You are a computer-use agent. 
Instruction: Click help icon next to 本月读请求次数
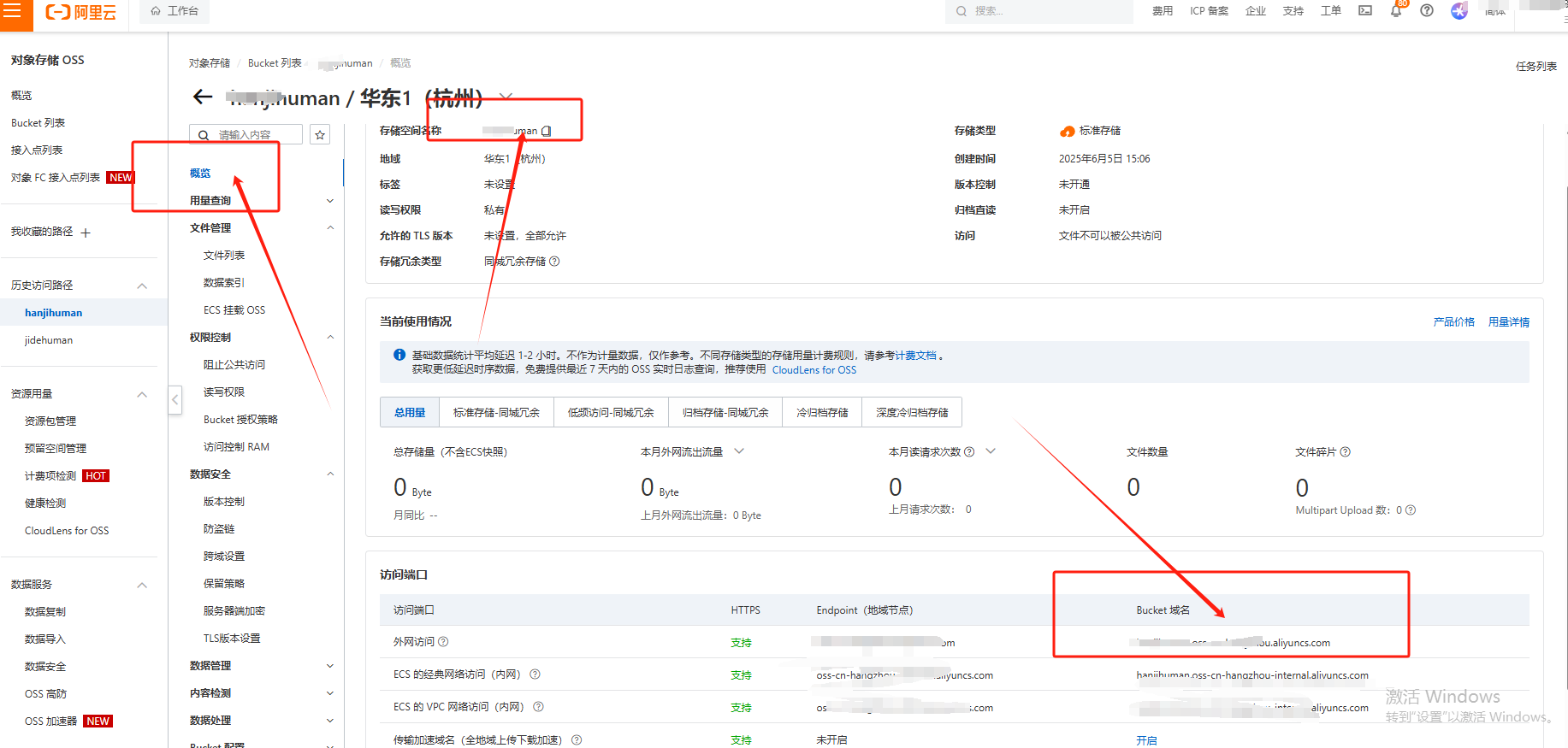click(969, 452)
